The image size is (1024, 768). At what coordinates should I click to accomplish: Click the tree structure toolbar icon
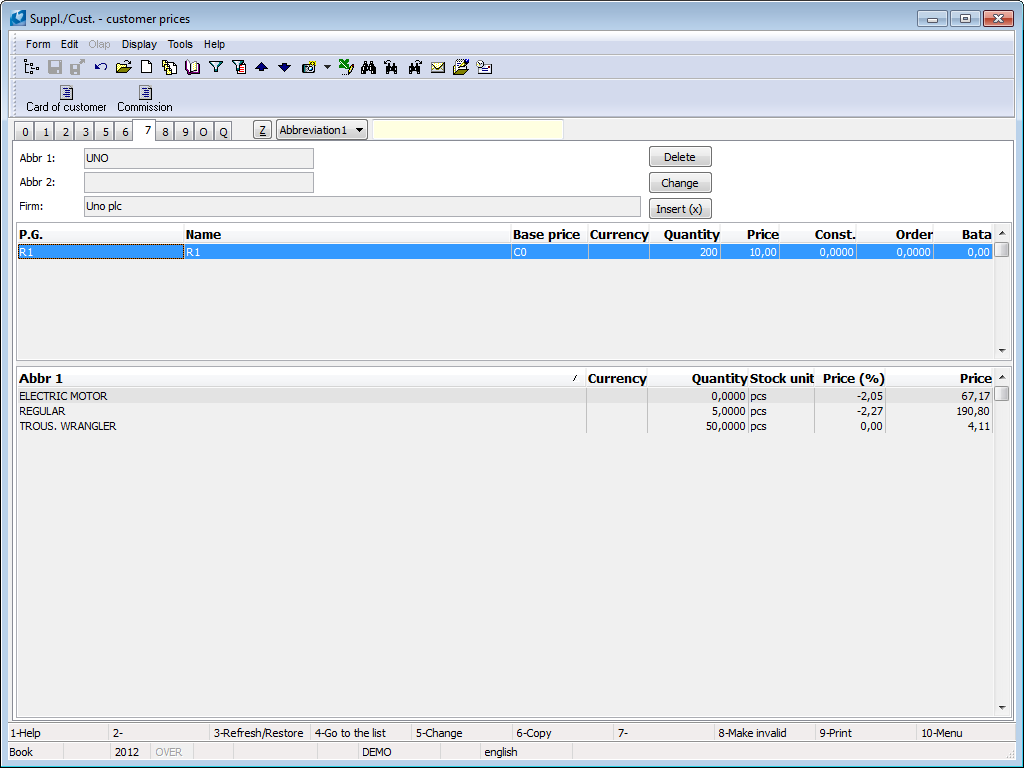point(31,67)
